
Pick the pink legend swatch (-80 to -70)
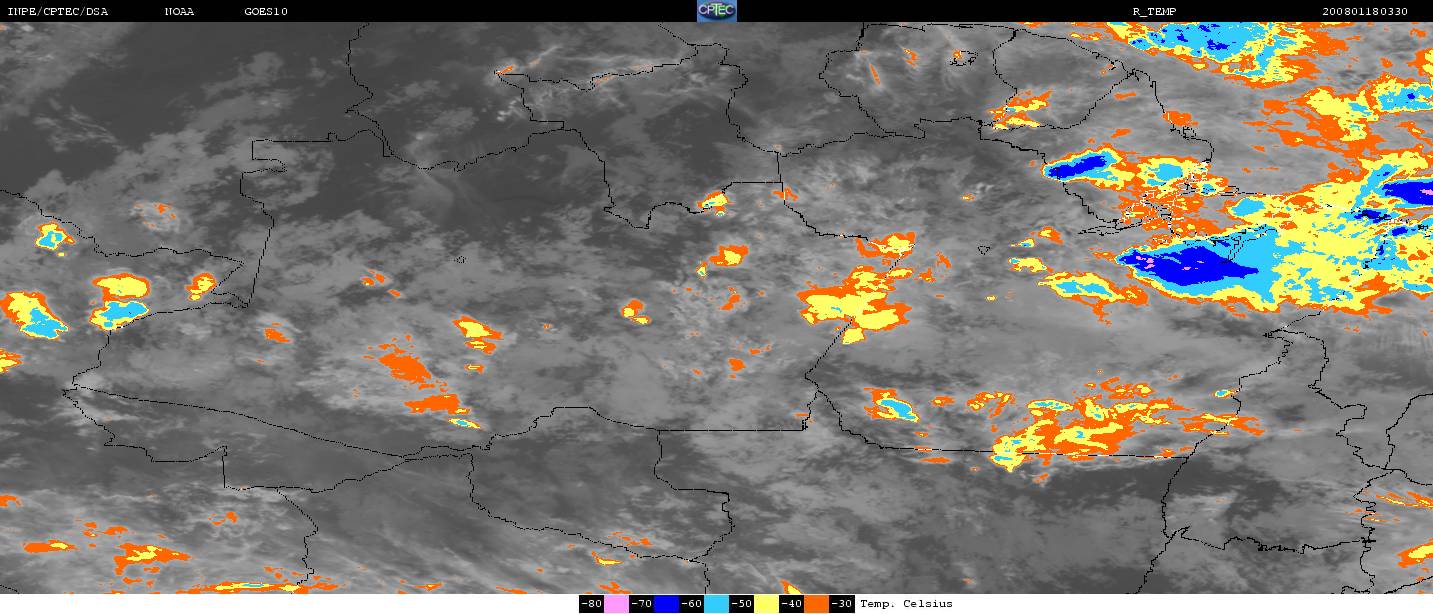click(x=616, y=604)
